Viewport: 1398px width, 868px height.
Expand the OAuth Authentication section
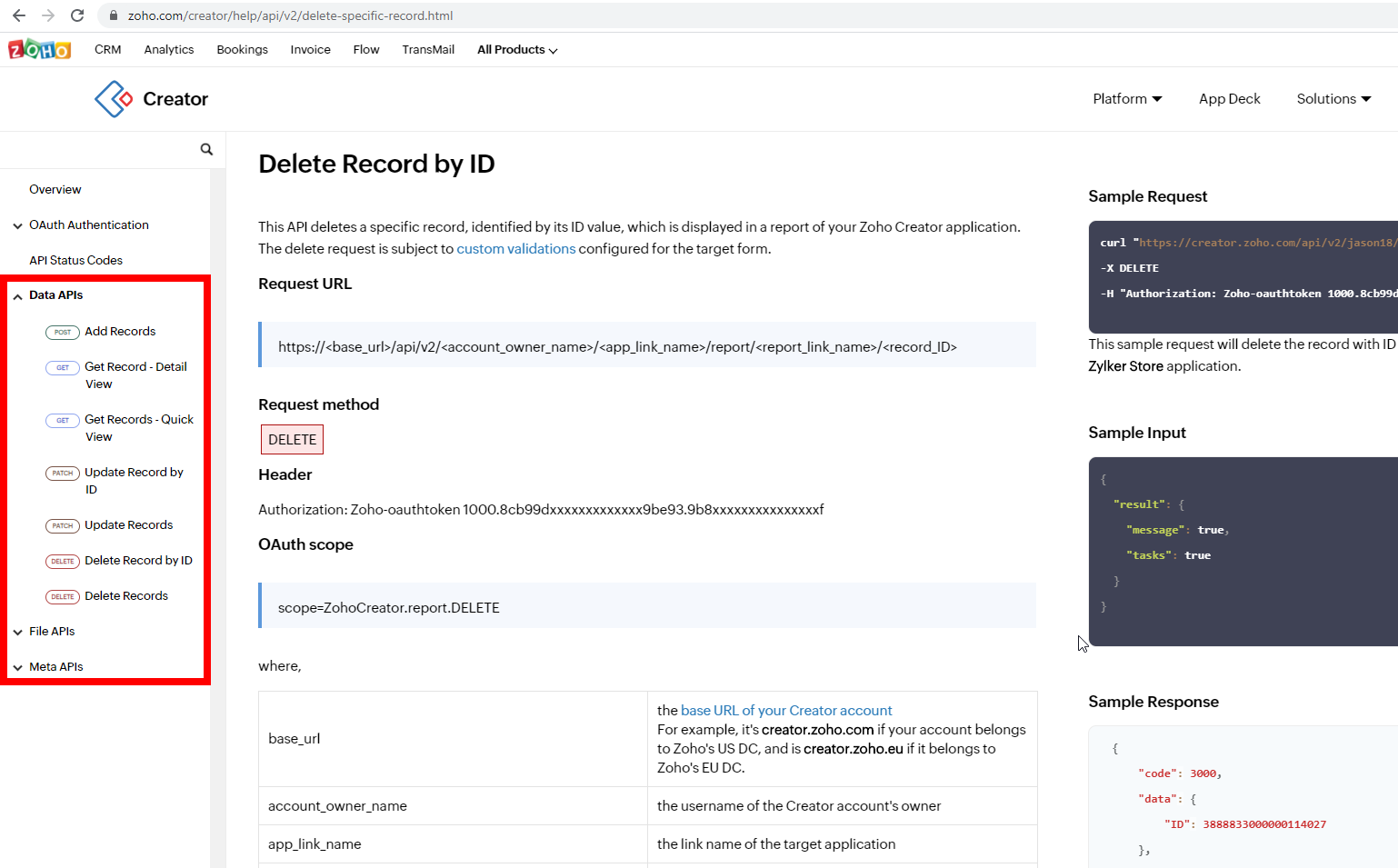click(17, 225)
